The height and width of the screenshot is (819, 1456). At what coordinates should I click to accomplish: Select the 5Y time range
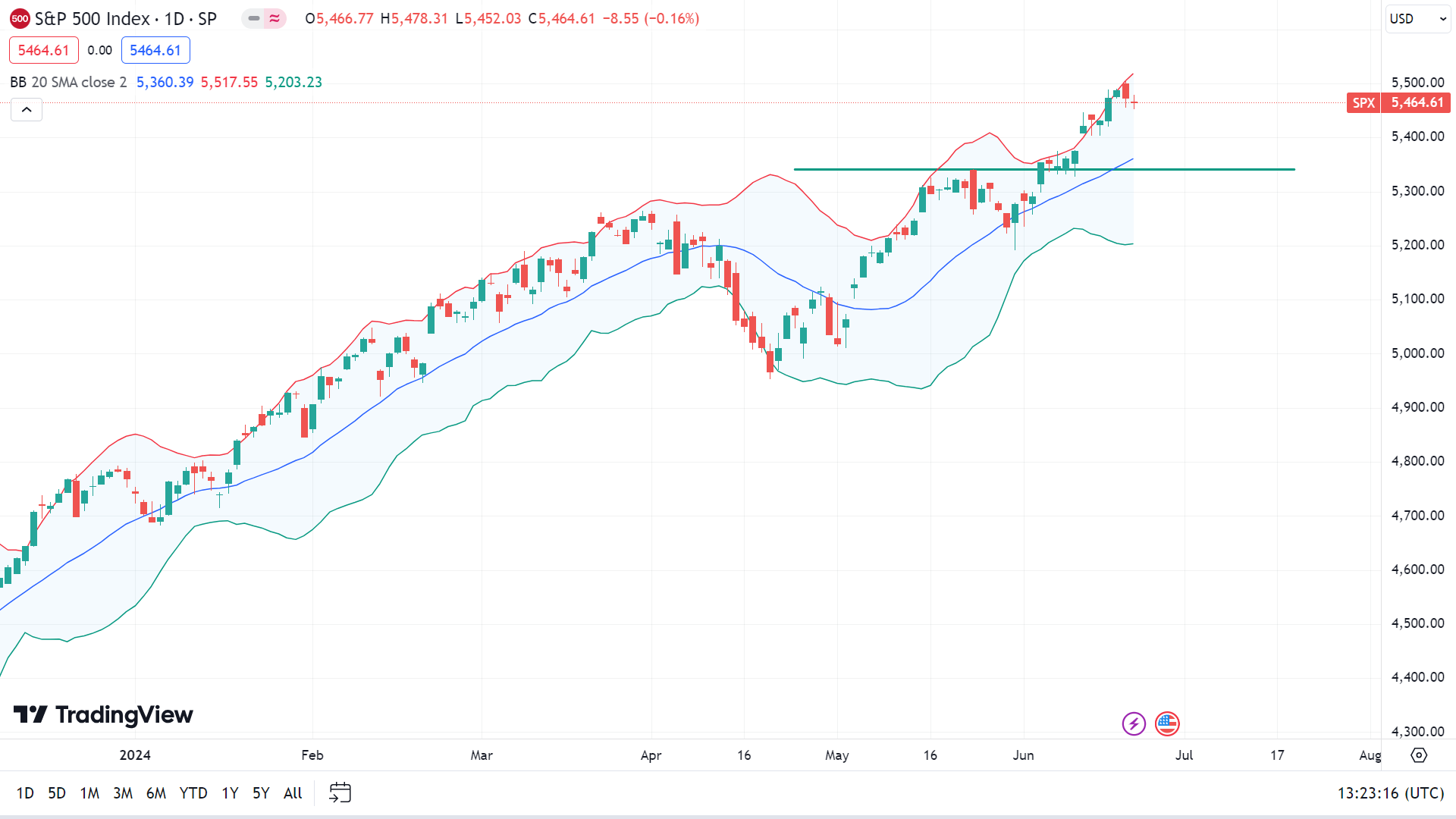[261, 793]
